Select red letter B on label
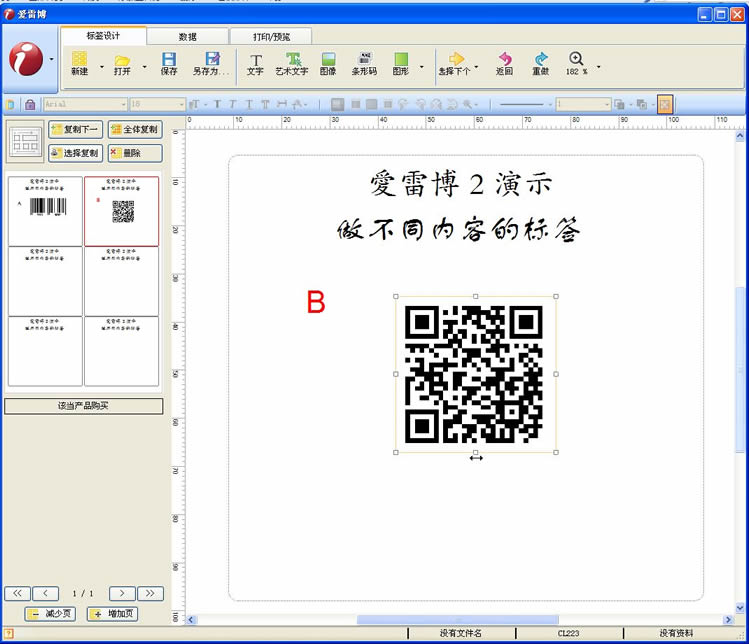This screenshot has height=644, width=749. pos(316,302)
